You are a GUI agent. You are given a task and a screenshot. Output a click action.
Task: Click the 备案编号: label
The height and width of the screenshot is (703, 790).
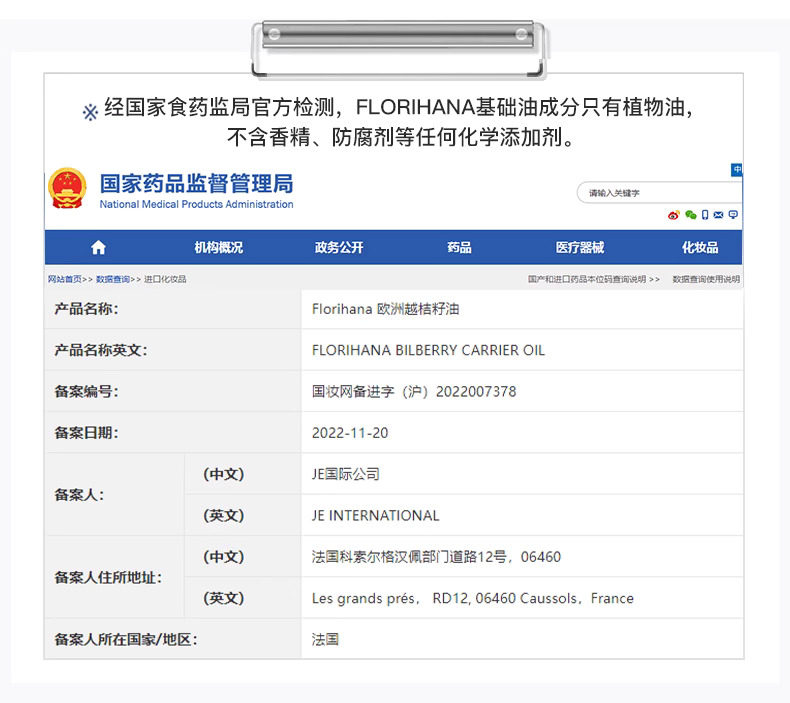tap(86, 392)
